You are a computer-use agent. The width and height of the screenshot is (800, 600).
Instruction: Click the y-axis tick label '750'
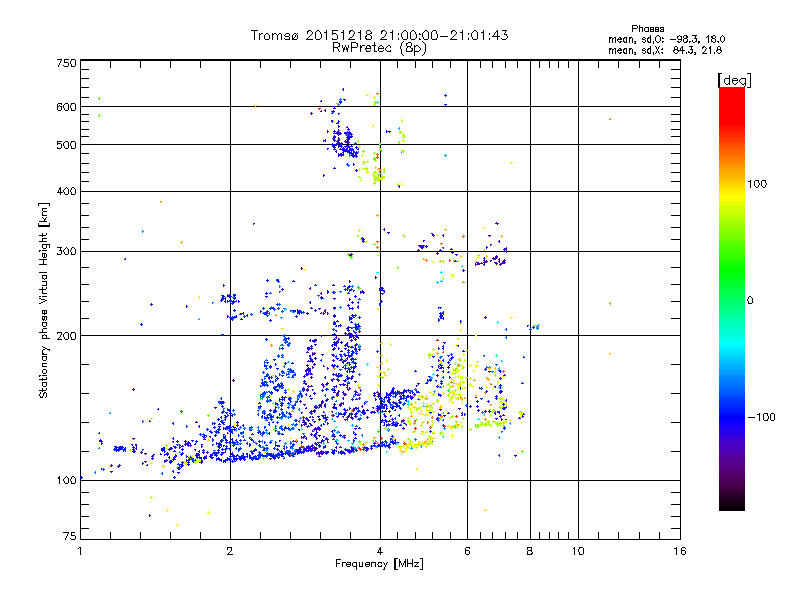[66, 63]
